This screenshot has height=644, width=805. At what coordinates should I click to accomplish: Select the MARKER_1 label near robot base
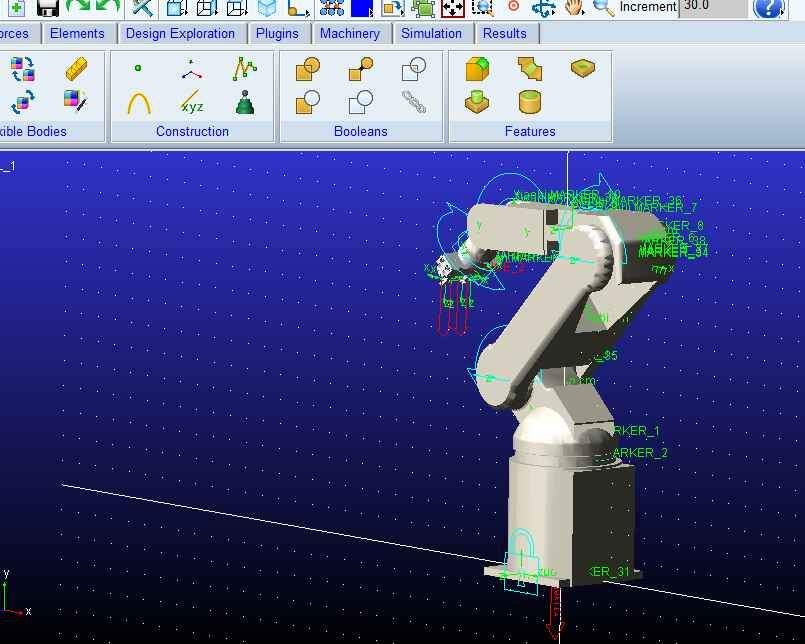pyautogui.click(x=635, y=430)
